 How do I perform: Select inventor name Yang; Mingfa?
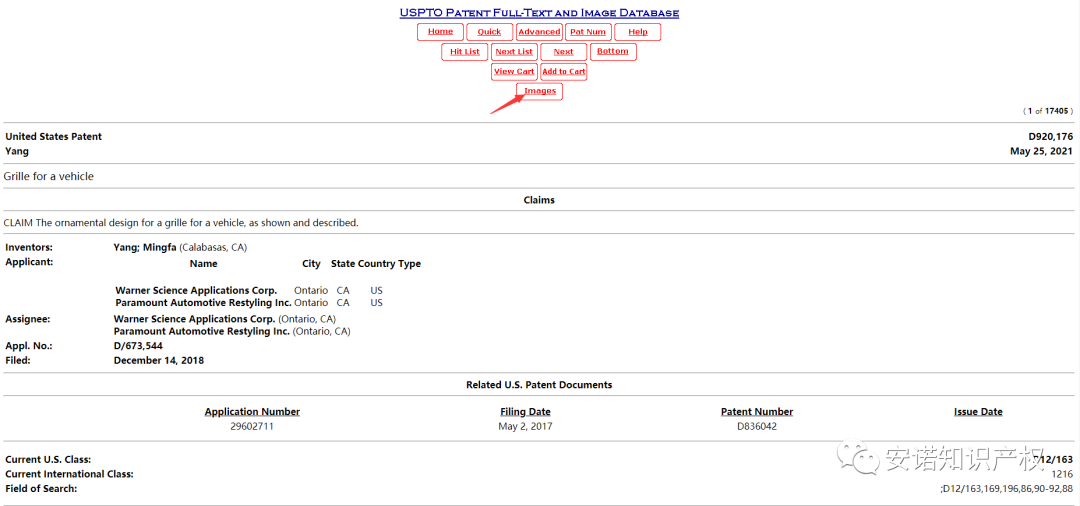click(146, 247)
